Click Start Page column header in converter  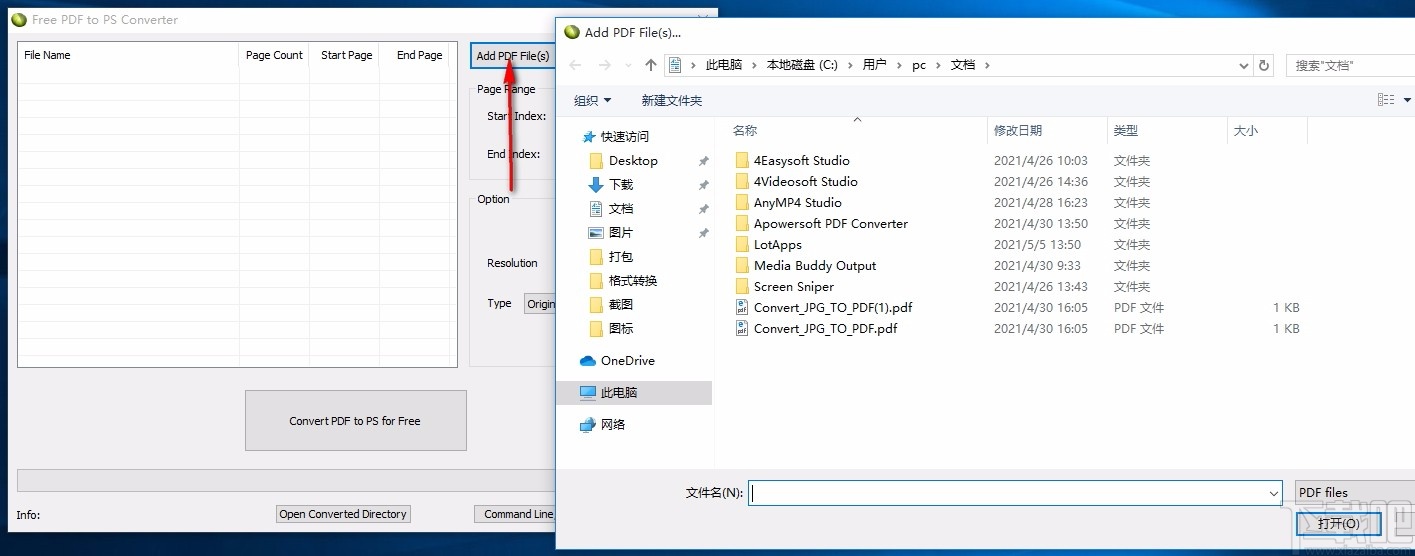346,55
